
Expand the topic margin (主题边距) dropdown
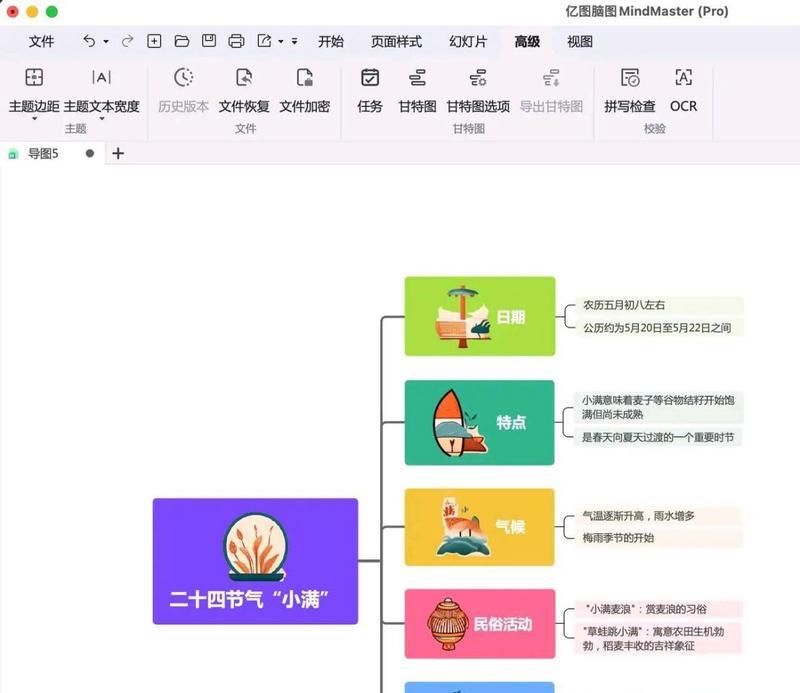coord(34,119)
